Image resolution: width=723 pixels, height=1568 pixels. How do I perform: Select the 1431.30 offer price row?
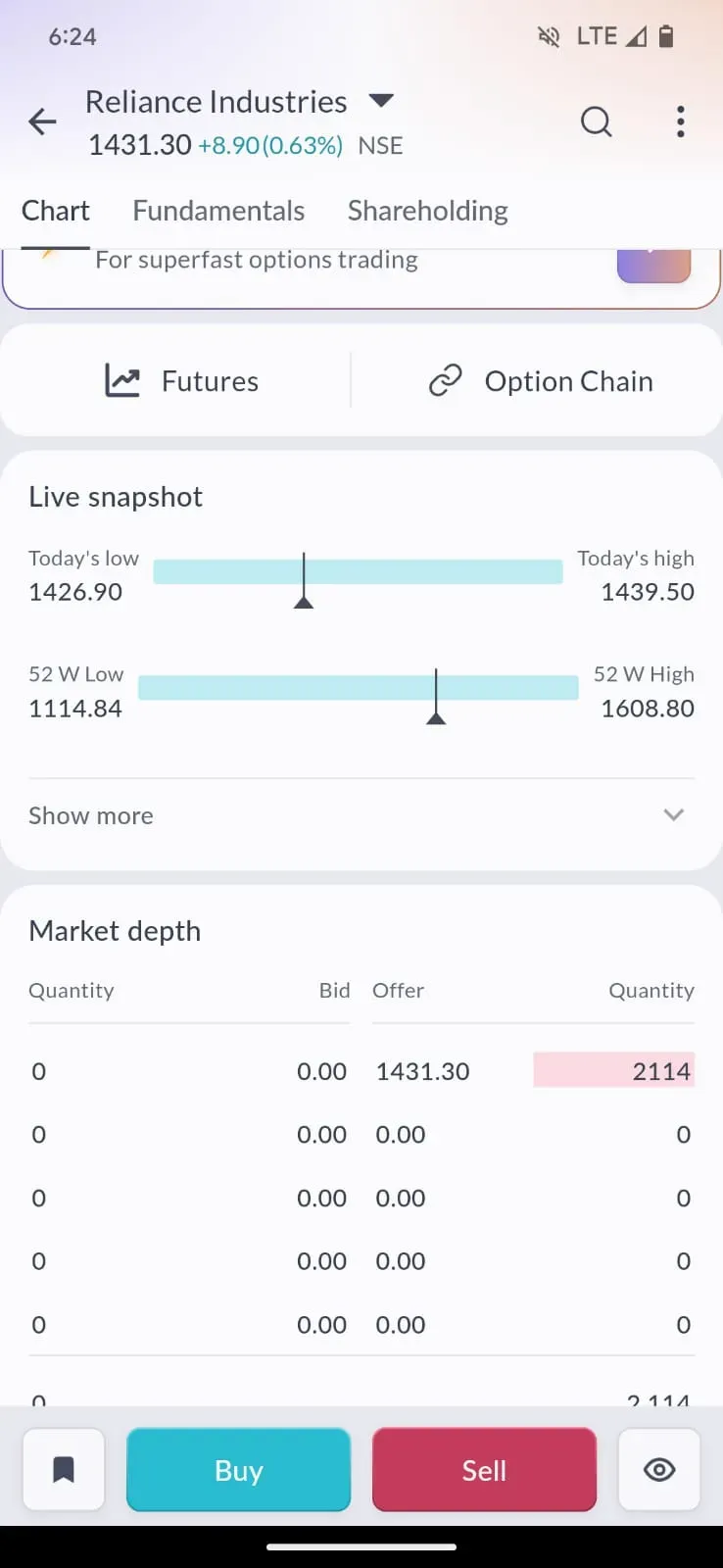point(423,1071)
